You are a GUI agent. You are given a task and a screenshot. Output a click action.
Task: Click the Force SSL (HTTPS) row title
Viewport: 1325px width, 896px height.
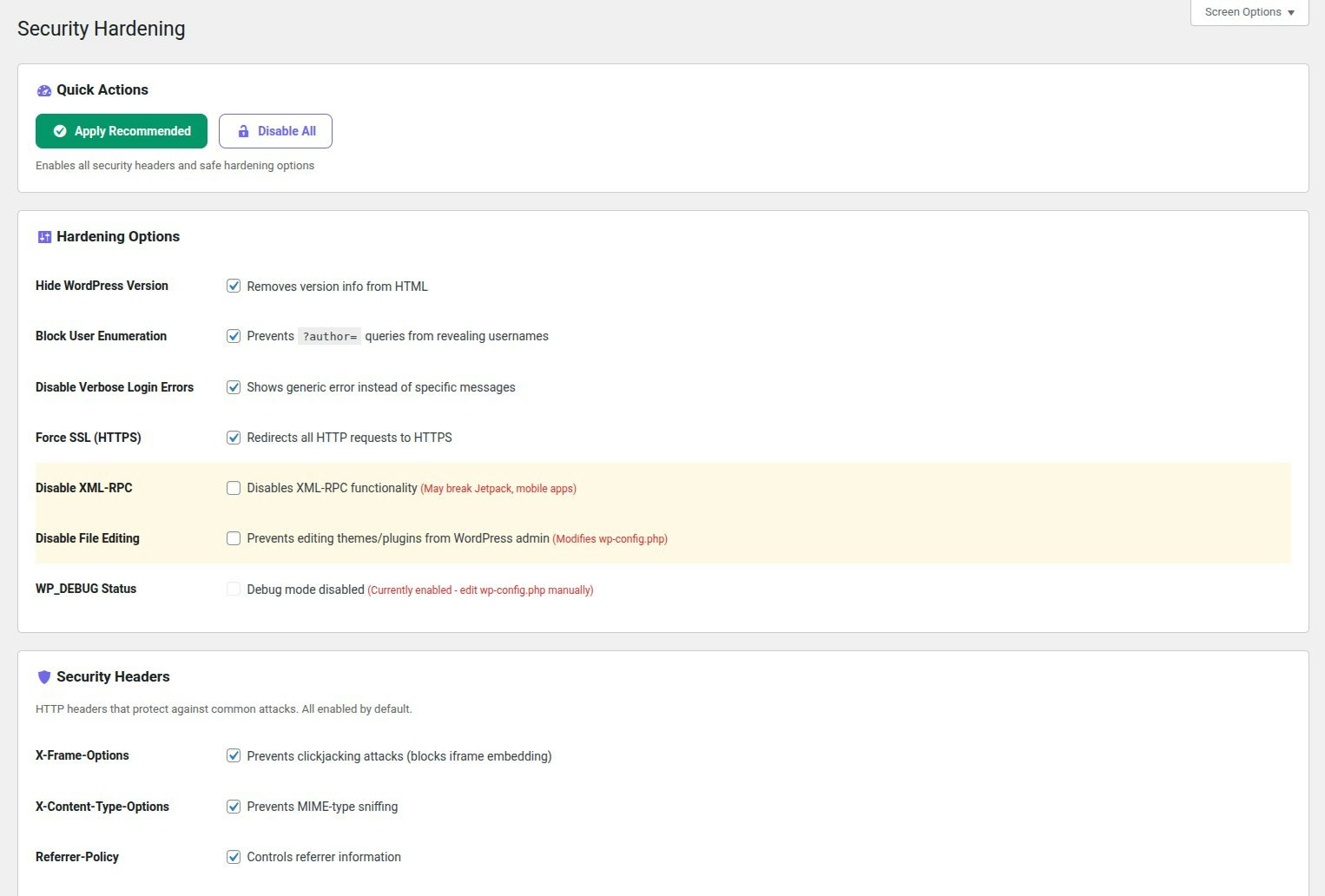coord(89,438)
